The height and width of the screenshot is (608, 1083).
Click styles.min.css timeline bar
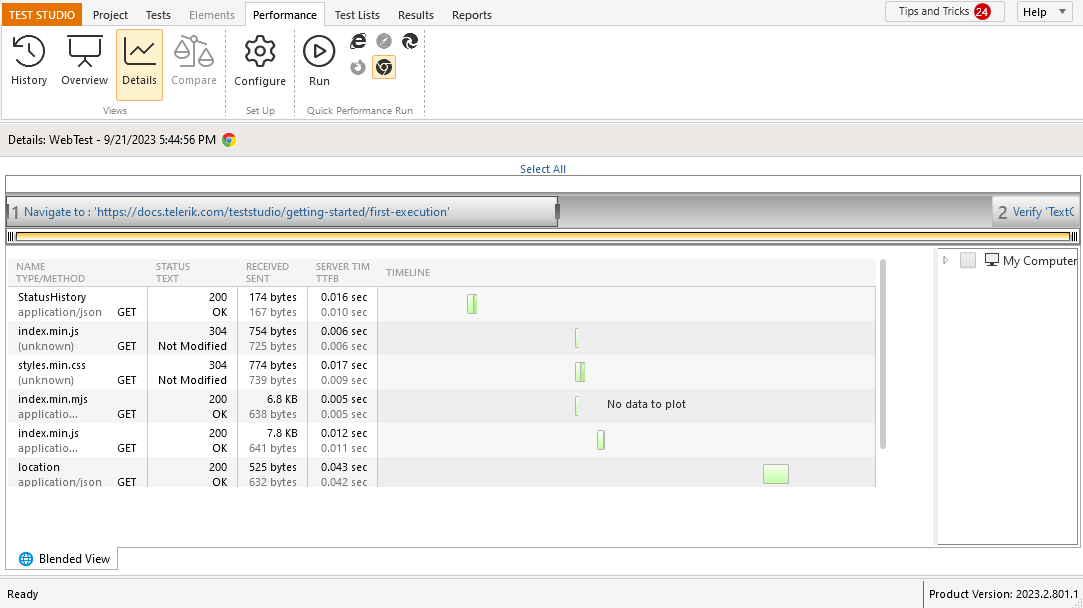(580, 372)
